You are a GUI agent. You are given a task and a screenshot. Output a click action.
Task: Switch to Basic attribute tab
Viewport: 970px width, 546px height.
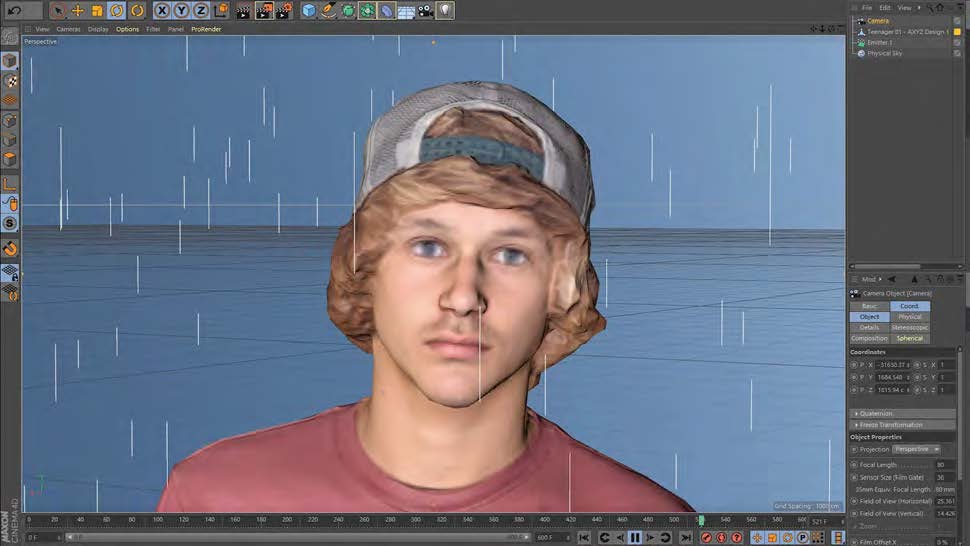tap(869, 306)
